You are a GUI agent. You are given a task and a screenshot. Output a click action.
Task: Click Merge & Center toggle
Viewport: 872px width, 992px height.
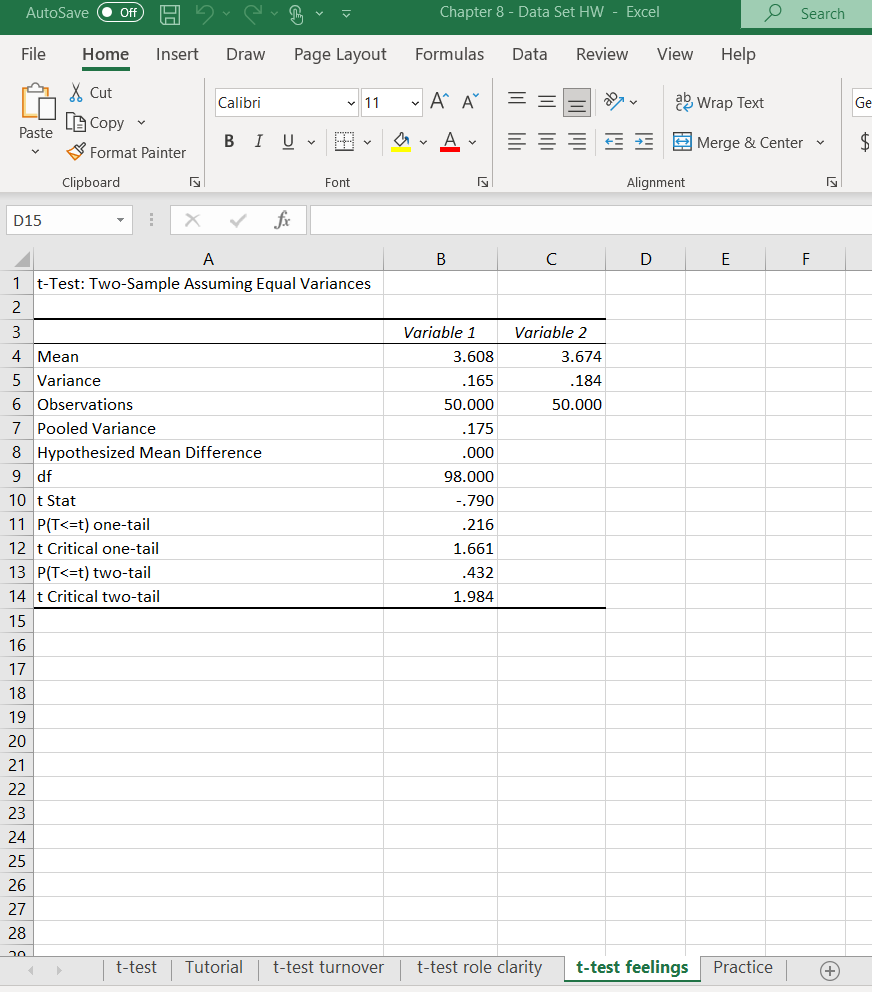click(740, 143)
